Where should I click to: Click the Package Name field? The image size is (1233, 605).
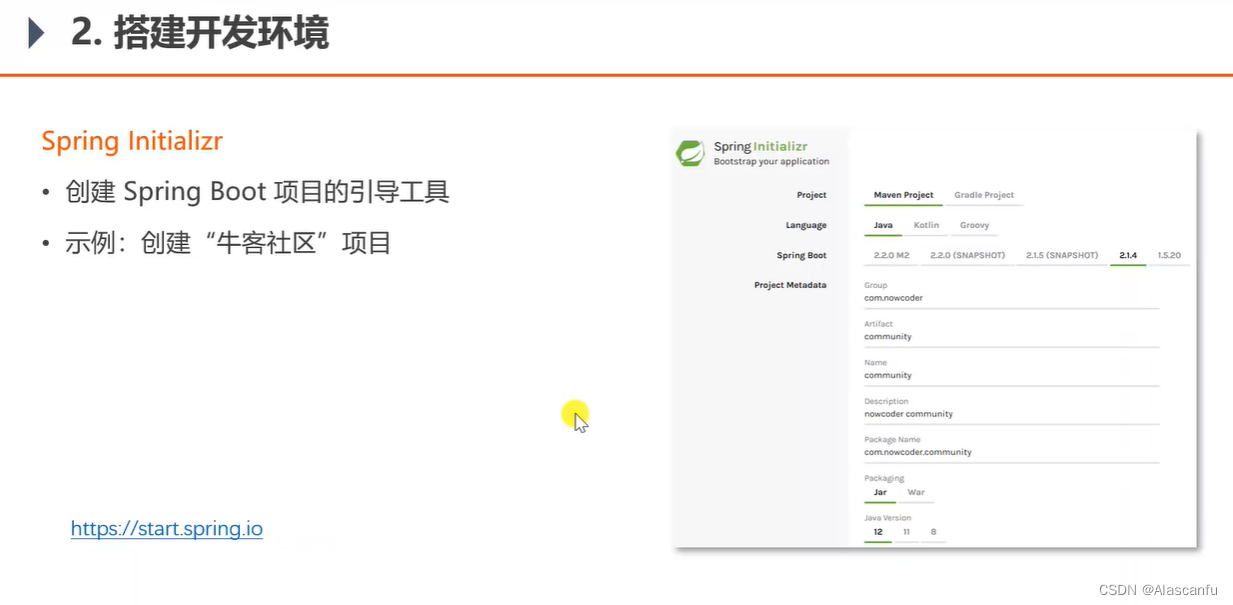pos(1011,452)
